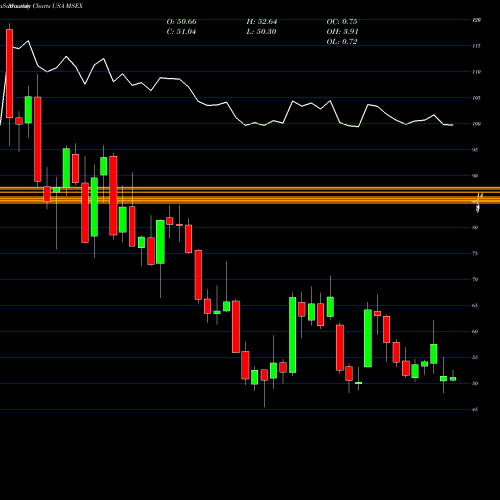Click the 80 price axis label
This screenshot has width=500, height=500.
[x=475, y=227]
